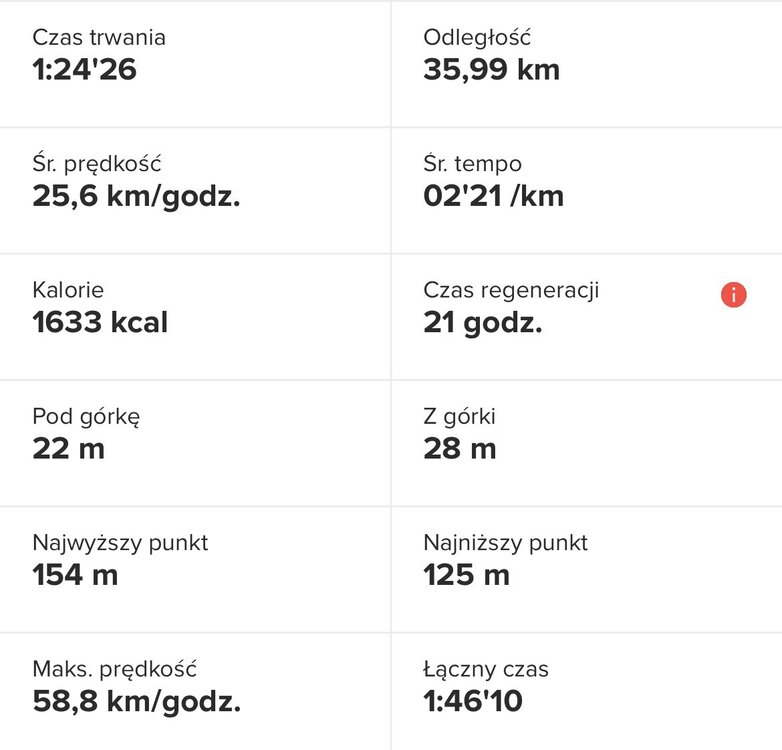Tap the 125 m lowest point value

(466, 575)
